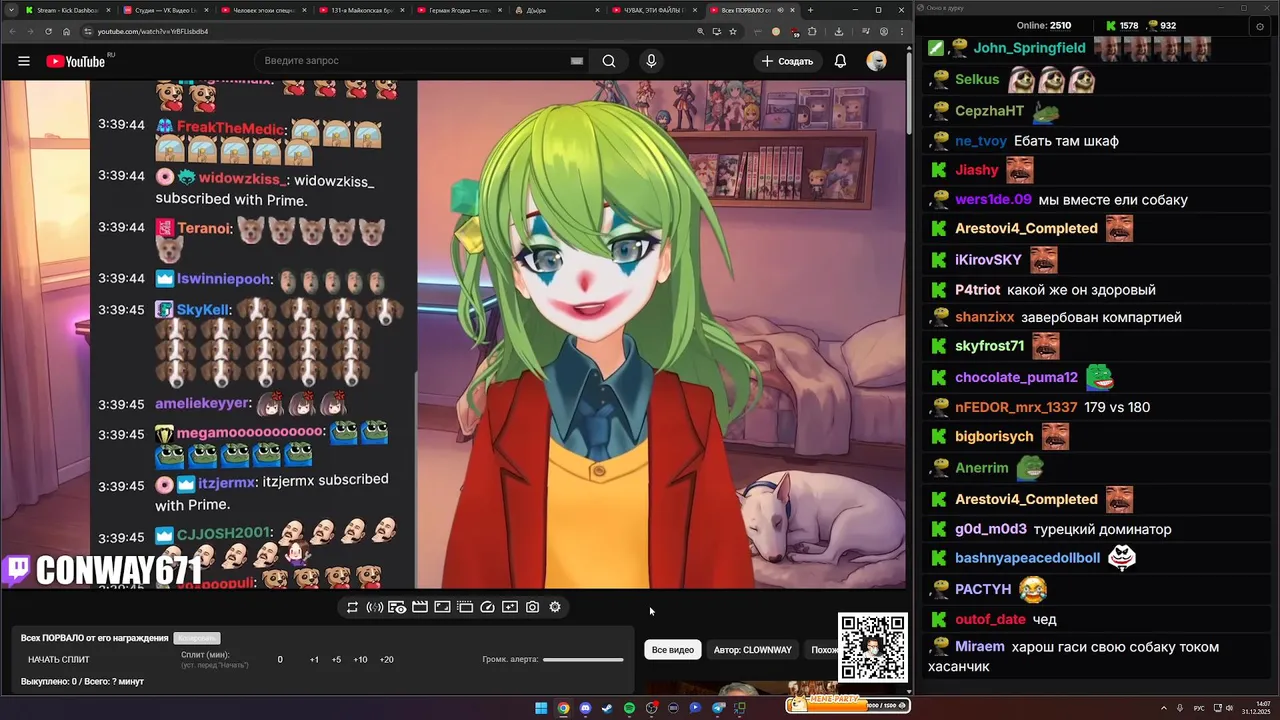Add +1 minute to split

pos(314,660)
